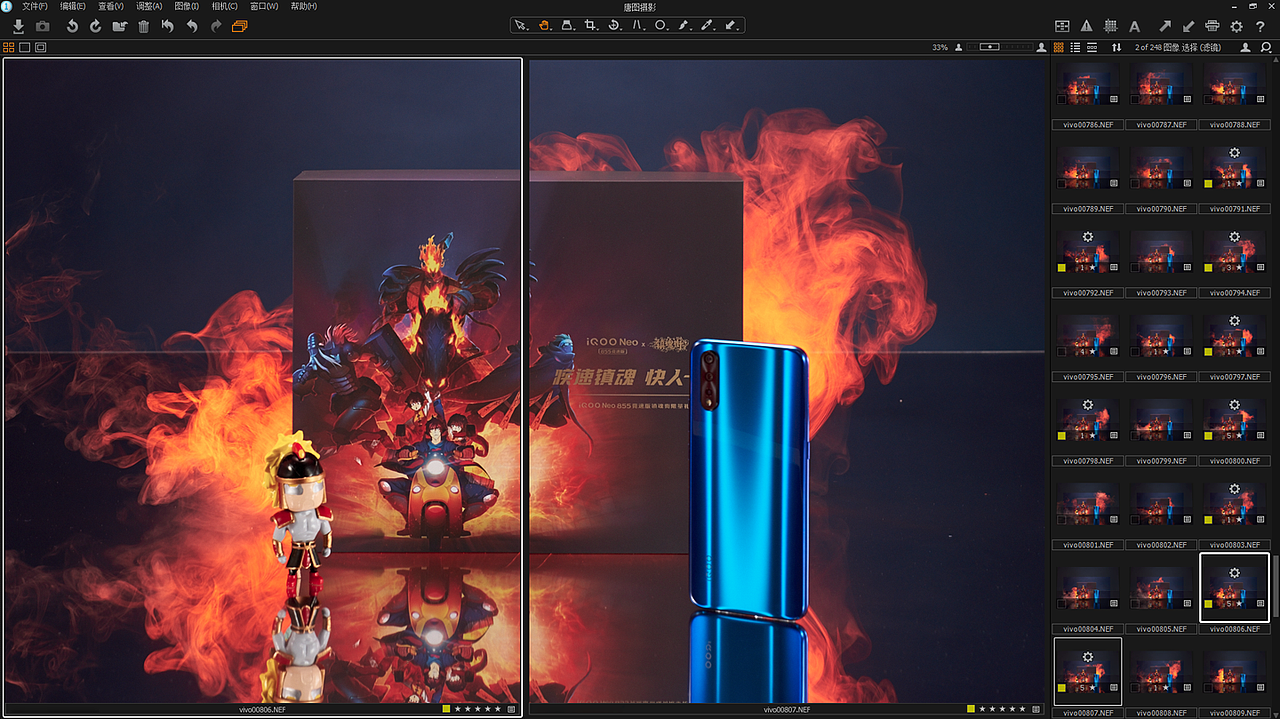Open the browser sort order arrows
Image resolution: width=1280 pixels, height=719 pixels.
[x=1117, y=47]
